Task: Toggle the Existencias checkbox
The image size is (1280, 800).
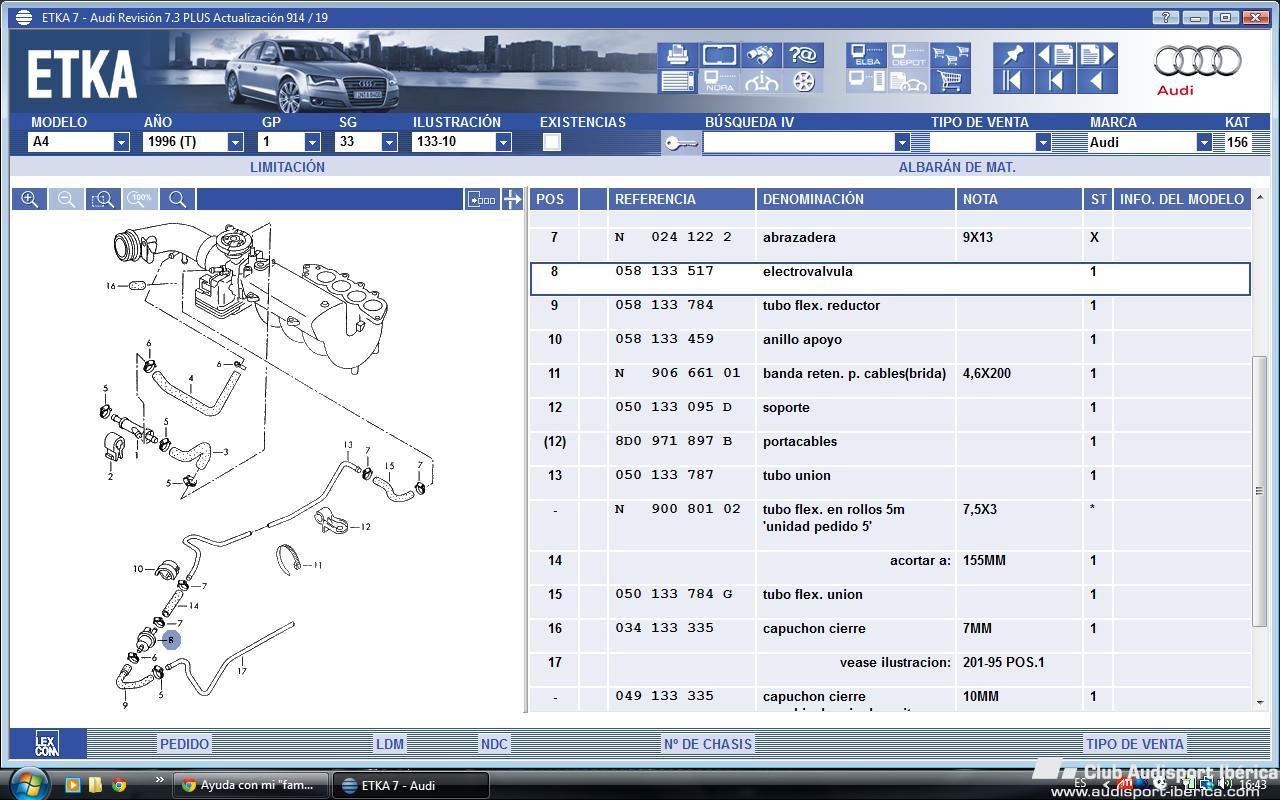Action: [x=552, y=142]
